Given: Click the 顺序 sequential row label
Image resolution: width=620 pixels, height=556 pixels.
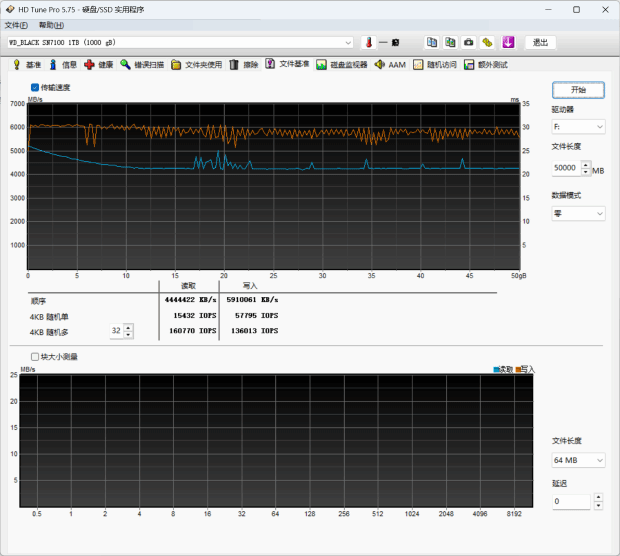Looking at the screenshot, I should coord(38,301).
